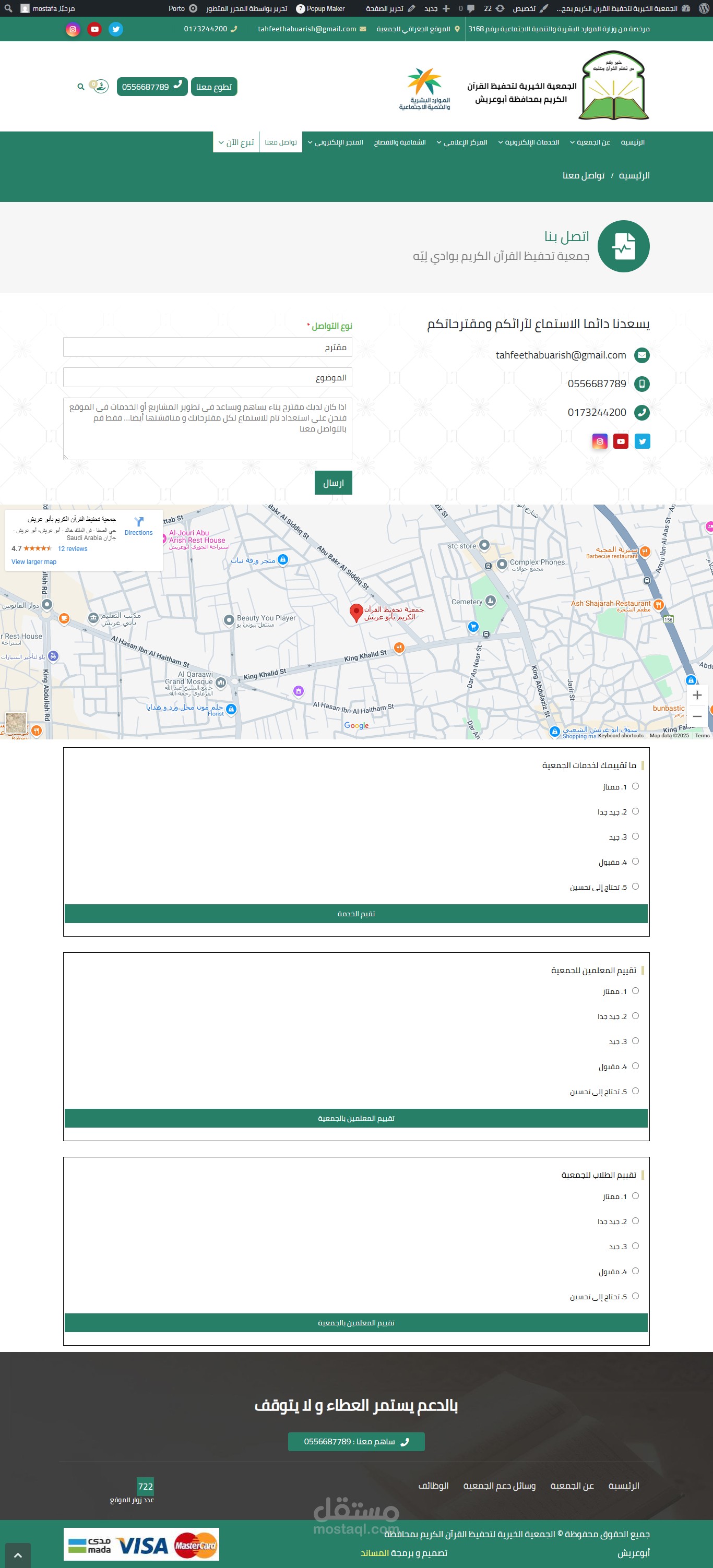Click the 'الموضوع' subject input field
Screen dimensions: 713x1568
(x=208, y=377)
